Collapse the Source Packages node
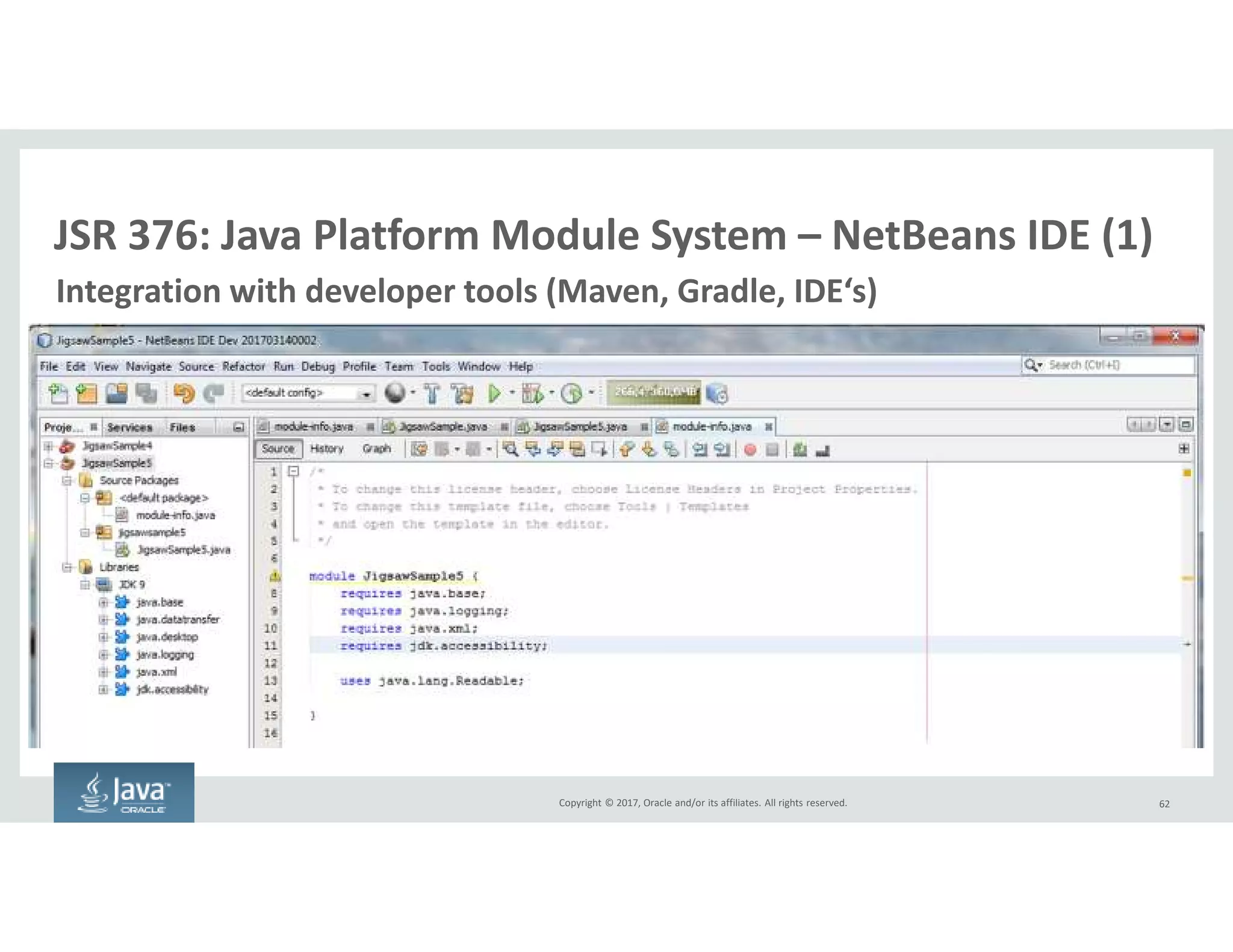This screenshot has width=1233, height=952. click(x=67, y=481)
